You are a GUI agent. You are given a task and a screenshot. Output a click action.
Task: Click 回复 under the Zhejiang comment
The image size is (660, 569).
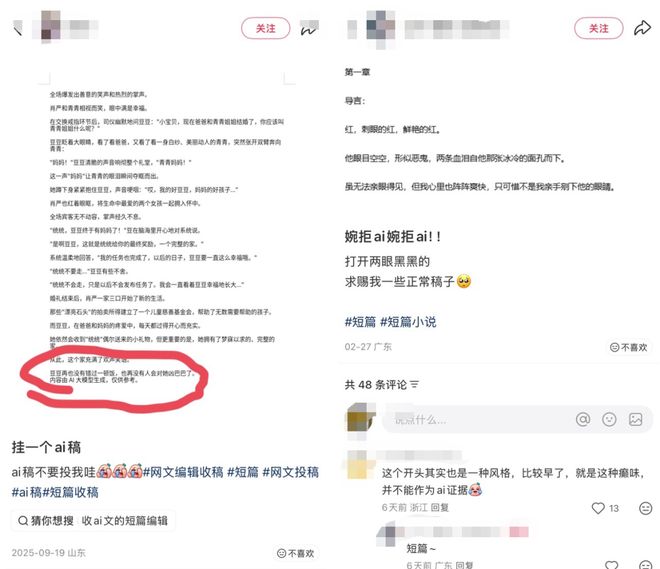(439, 508)
